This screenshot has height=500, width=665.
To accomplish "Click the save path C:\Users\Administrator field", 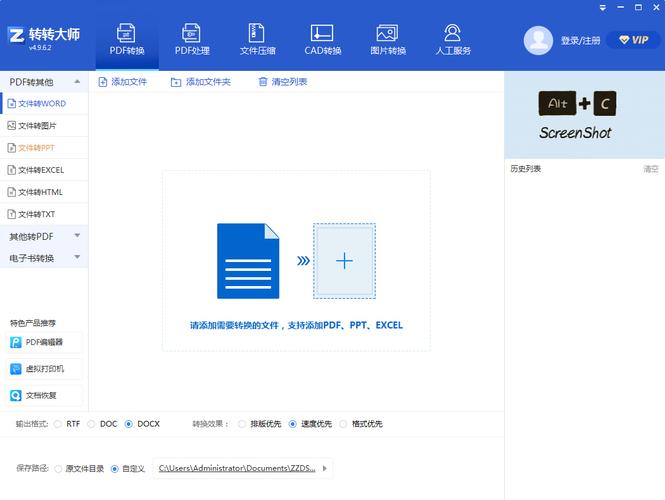I will pyautogui.click(x=237, y=469).
